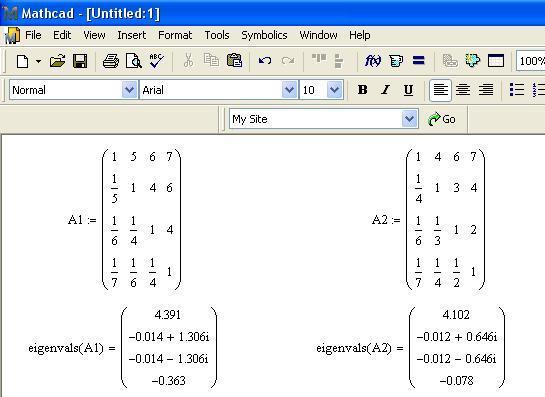545x397 pixels.
Task: Click the -0.014 + 1.306i eigenvalue
Action: click(x=169, y=337)
